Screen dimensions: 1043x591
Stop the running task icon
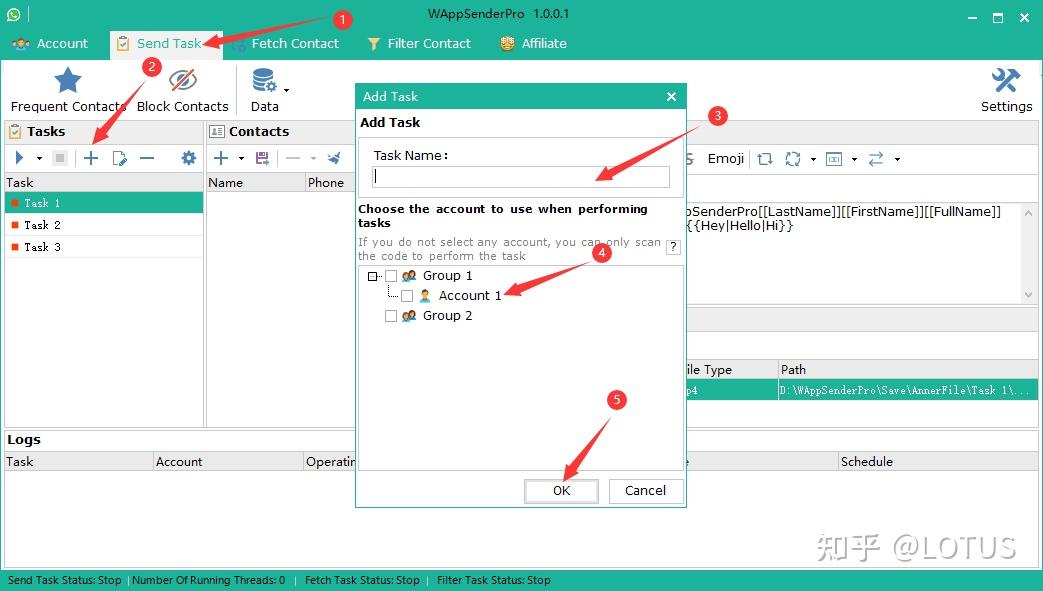tap(60, 158)
